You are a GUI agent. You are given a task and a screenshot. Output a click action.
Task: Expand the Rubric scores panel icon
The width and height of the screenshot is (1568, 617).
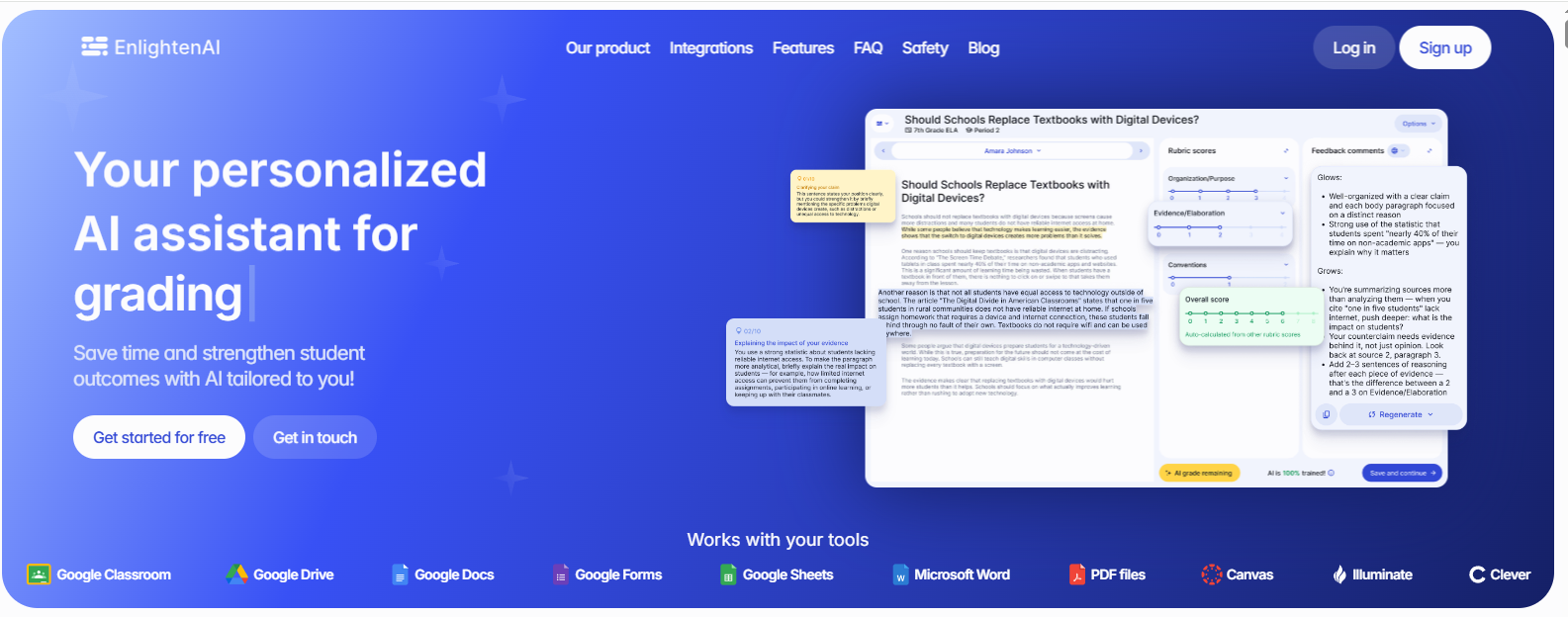click(x=1286, y=151)
